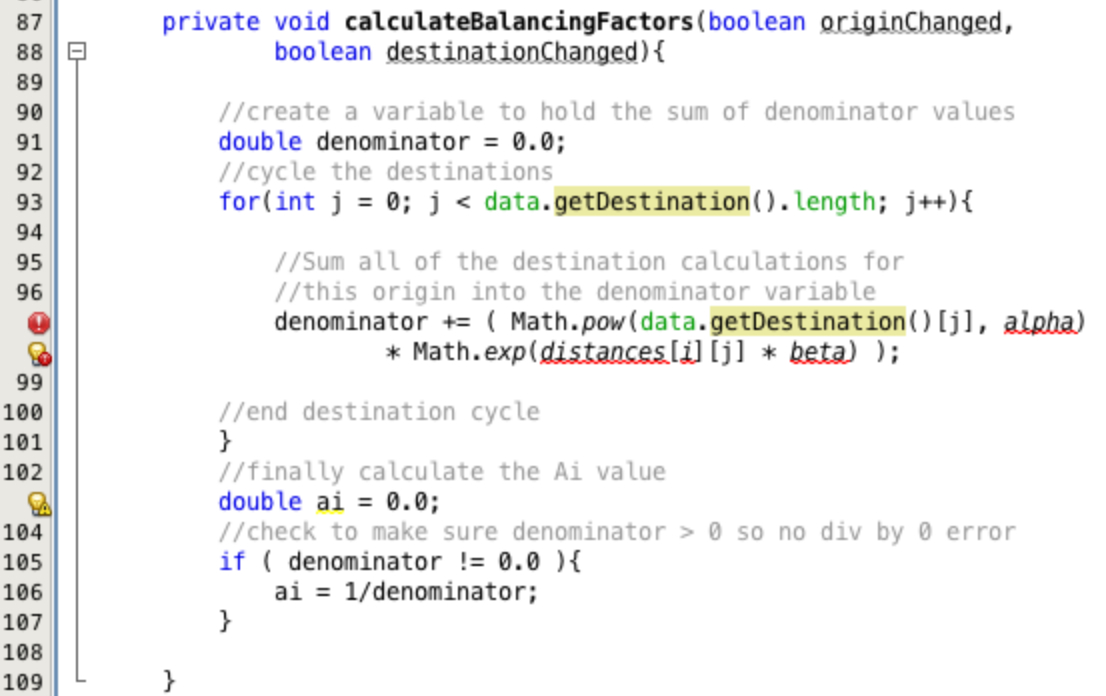Click Math.exp call in code
The height and width of the screenshot is (696, 1106).
point(470,352)
